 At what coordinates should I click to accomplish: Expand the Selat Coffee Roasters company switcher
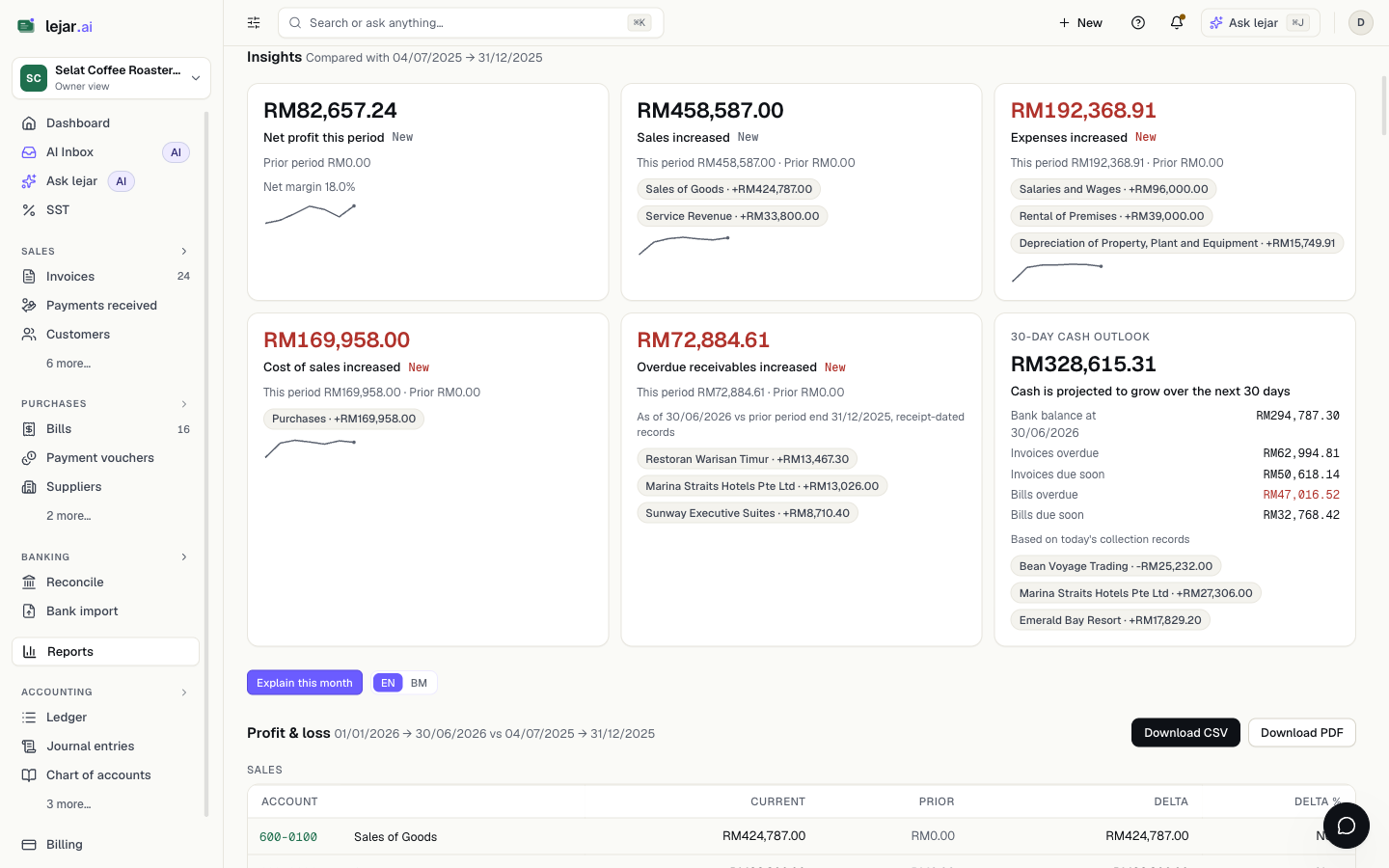pos(111,78)
